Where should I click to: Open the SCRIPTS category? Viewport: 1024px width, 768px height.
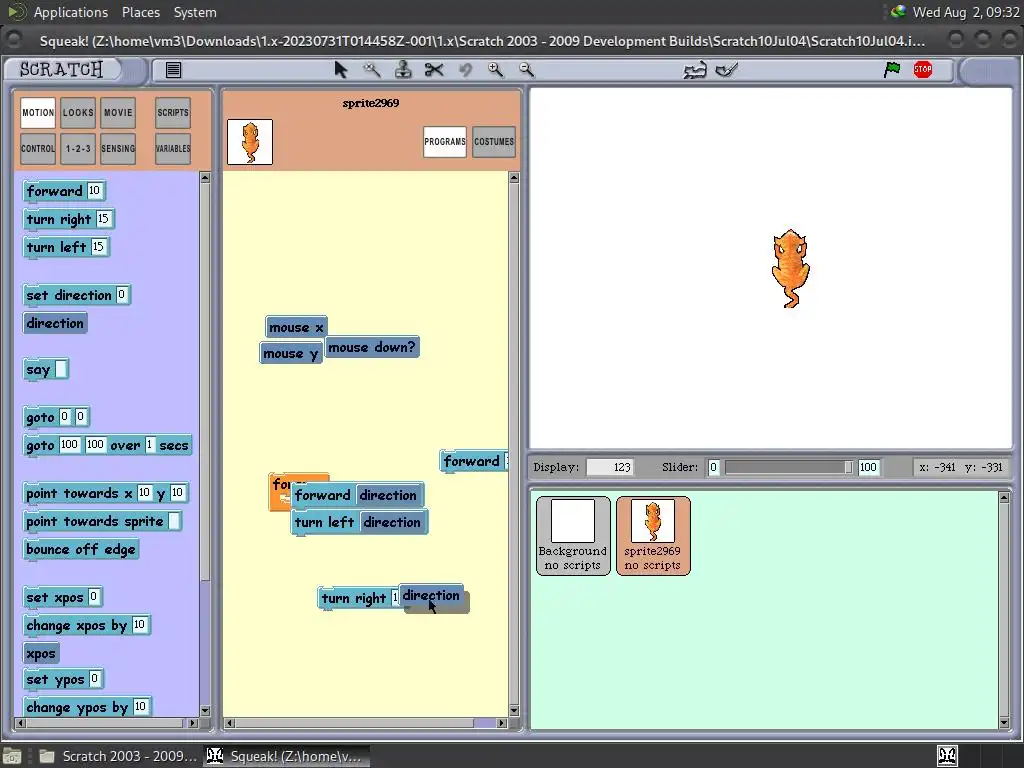[x=173, y=113]
